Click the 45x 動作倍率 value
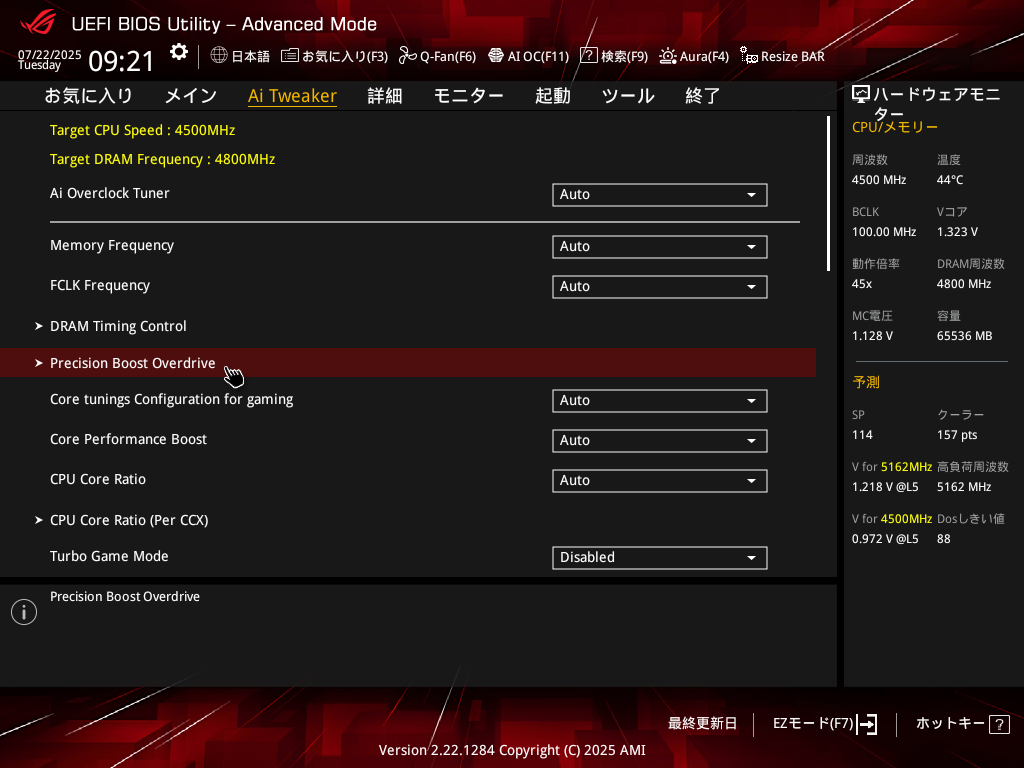1024x768 pixels. pyautogui.click(x=862, y=284)
